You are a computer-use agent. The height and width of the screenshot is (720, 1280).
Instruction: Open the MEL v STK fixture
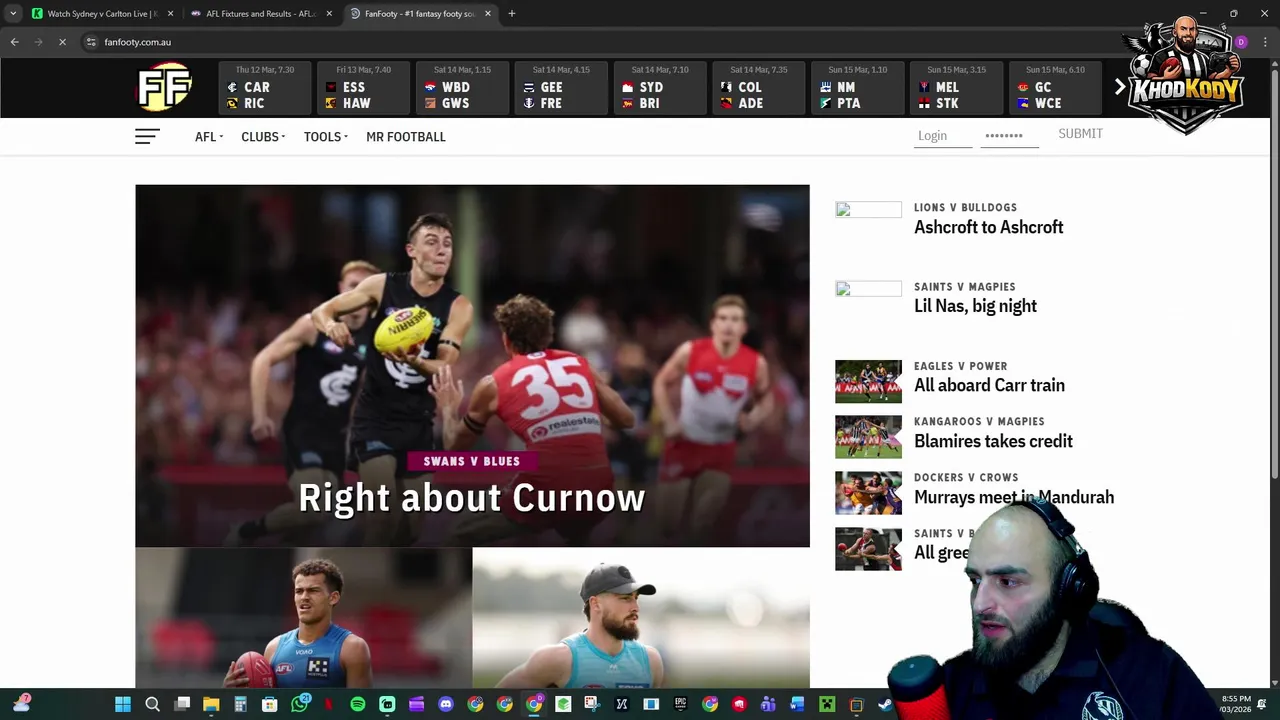tap(957, 88)
